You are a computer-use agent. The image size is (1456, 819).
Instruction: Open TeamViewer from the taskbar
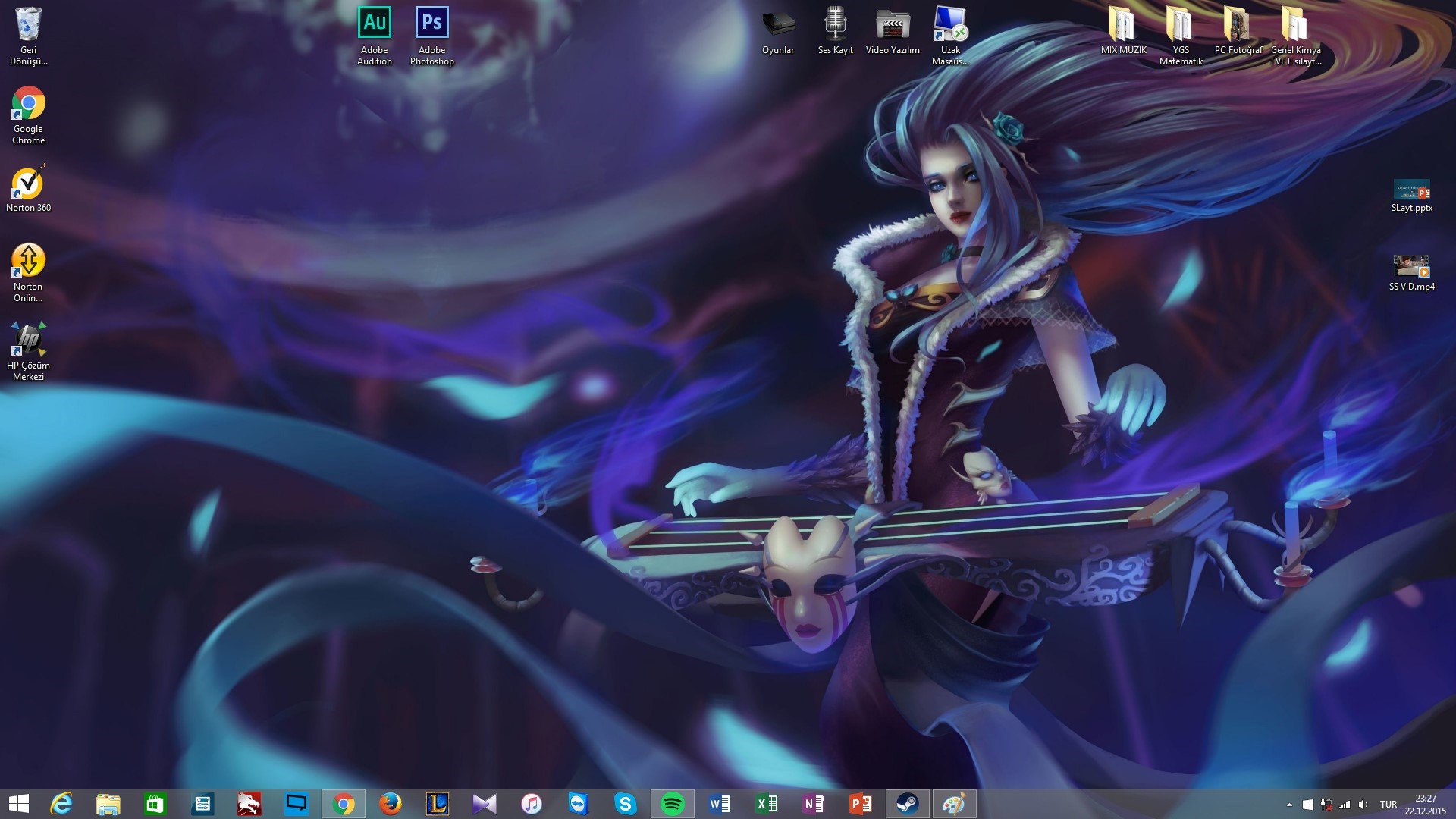tap(579, 804)
